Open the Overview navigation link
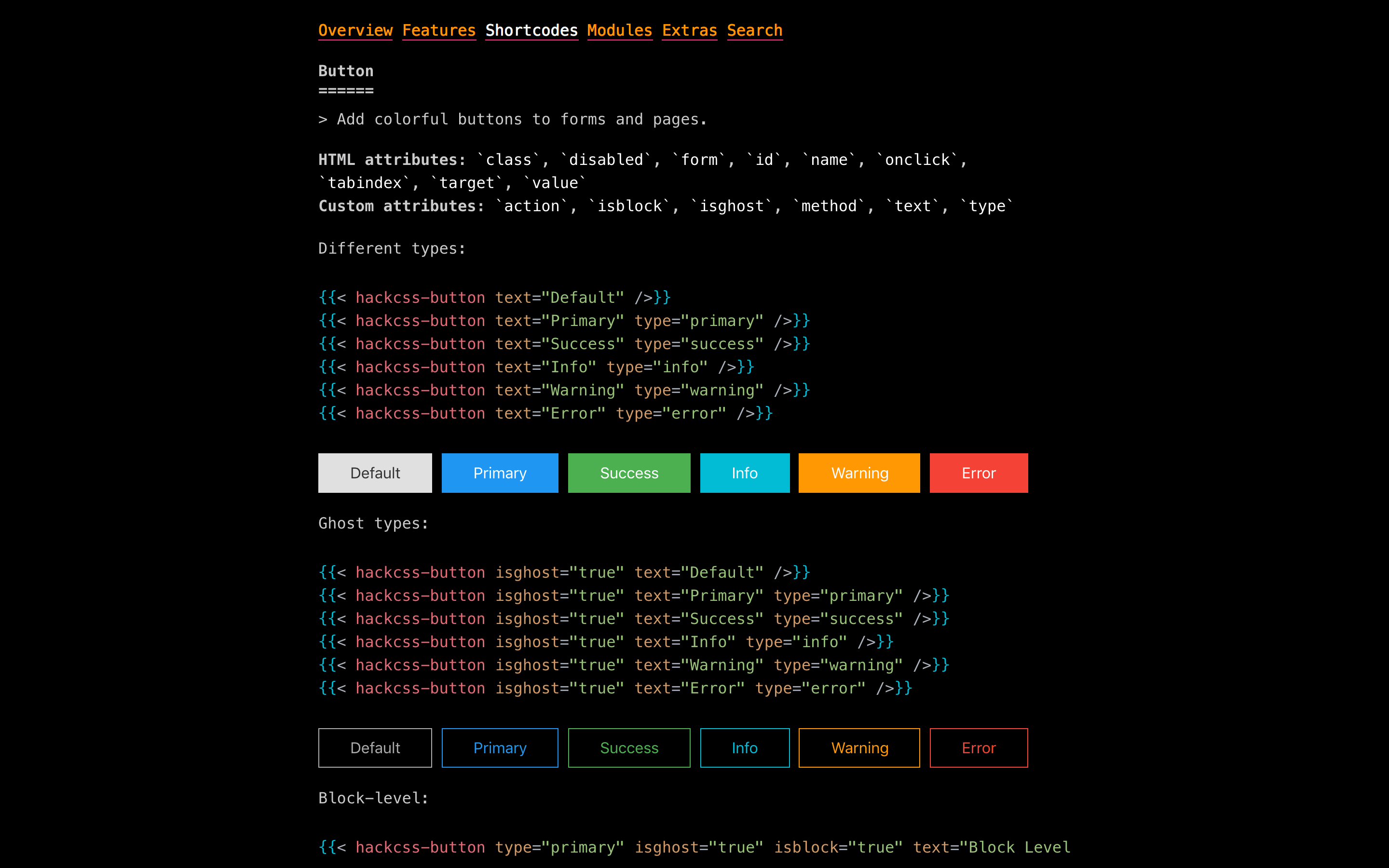 (x=355, y=30)
